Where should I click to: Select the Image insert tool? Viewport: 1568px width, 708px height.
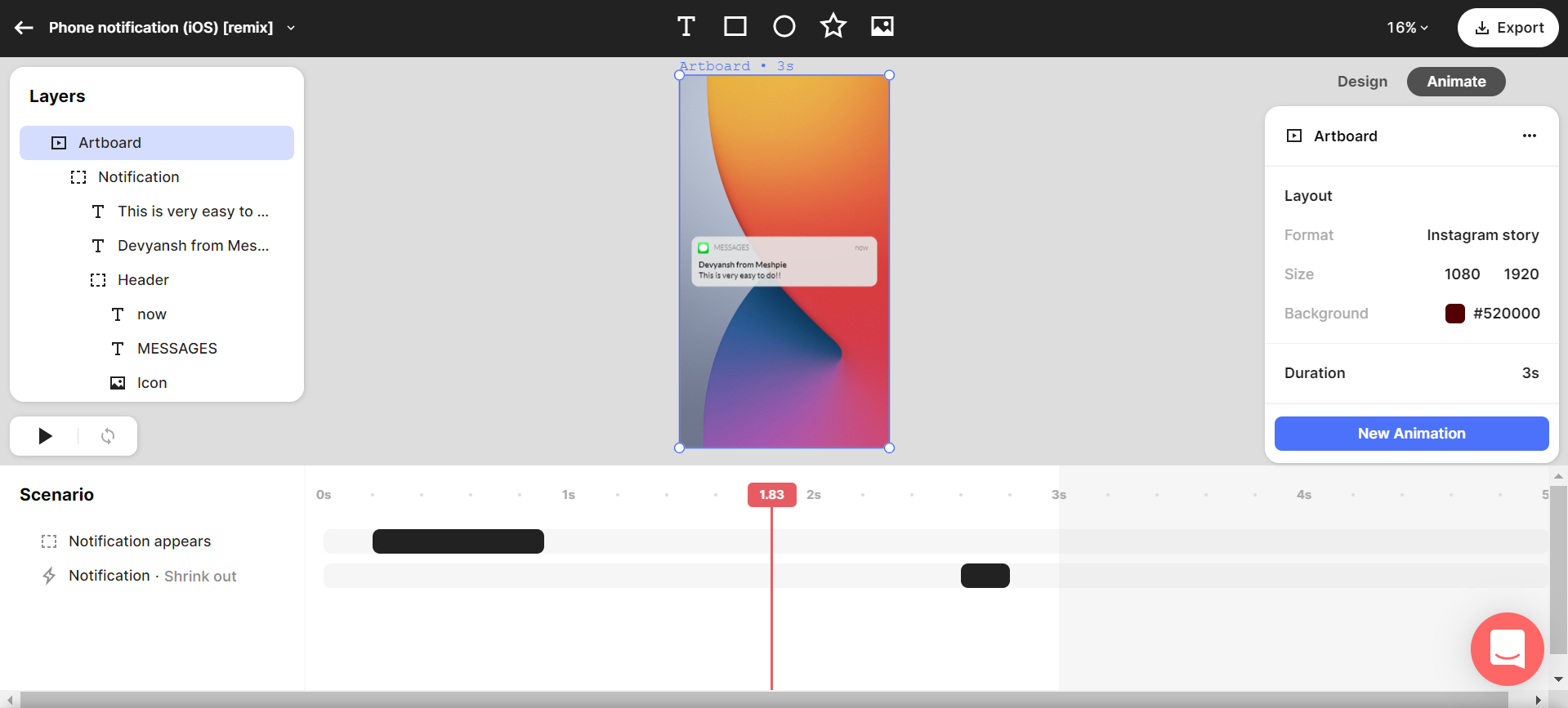(882, 27)
